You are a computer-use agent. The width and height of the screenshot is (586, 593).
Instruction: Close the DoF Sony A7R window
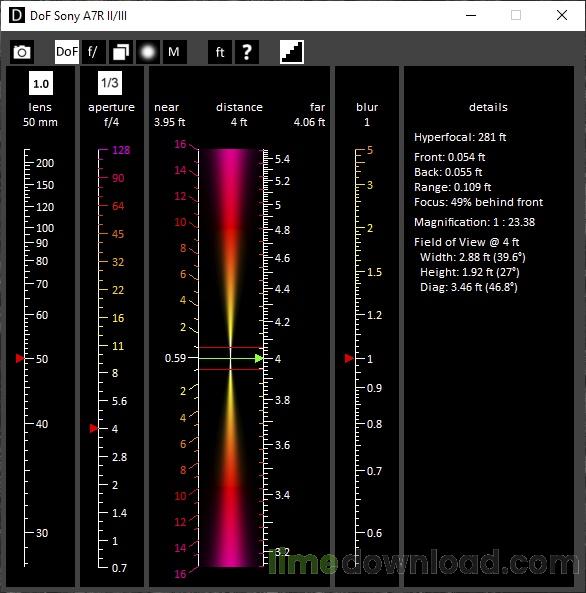pos(562,16)
